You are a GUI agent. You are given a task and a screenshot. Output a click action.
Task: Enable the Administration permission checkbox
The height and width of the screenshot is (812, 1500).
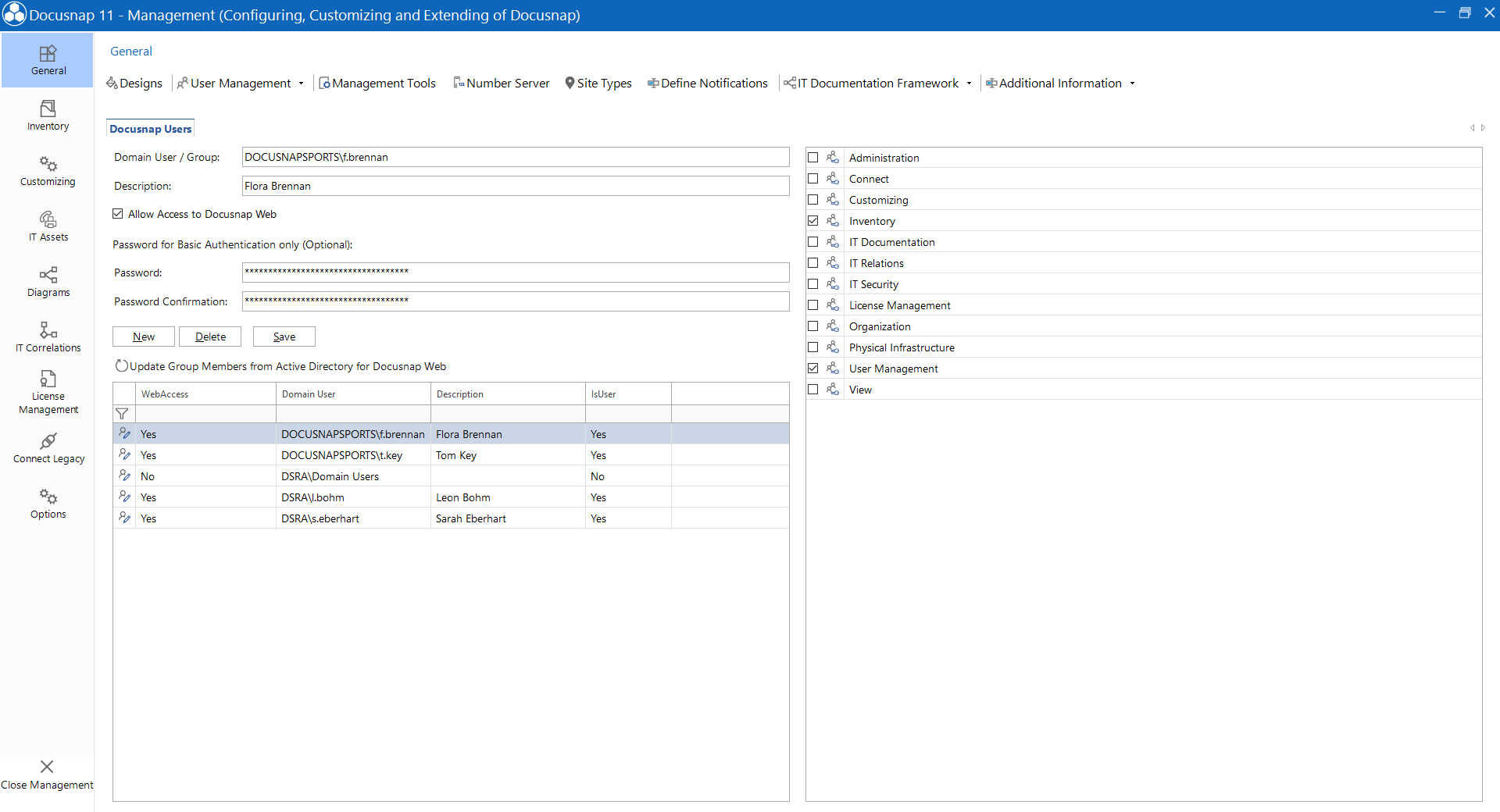(x=813, y=157)
